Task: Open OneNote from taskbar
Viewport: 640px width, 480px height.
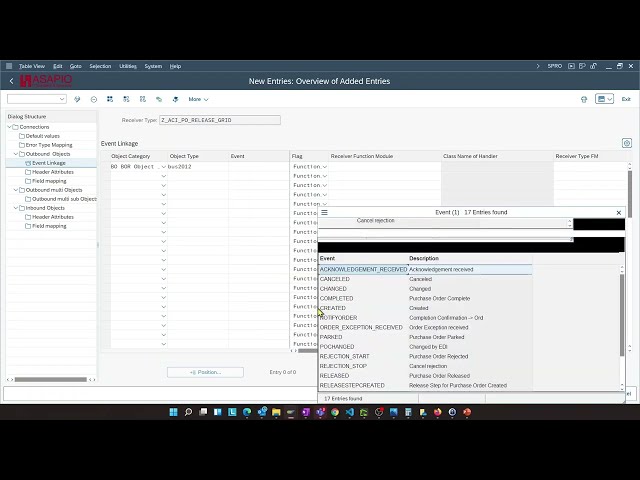Action: click(305, 412)
